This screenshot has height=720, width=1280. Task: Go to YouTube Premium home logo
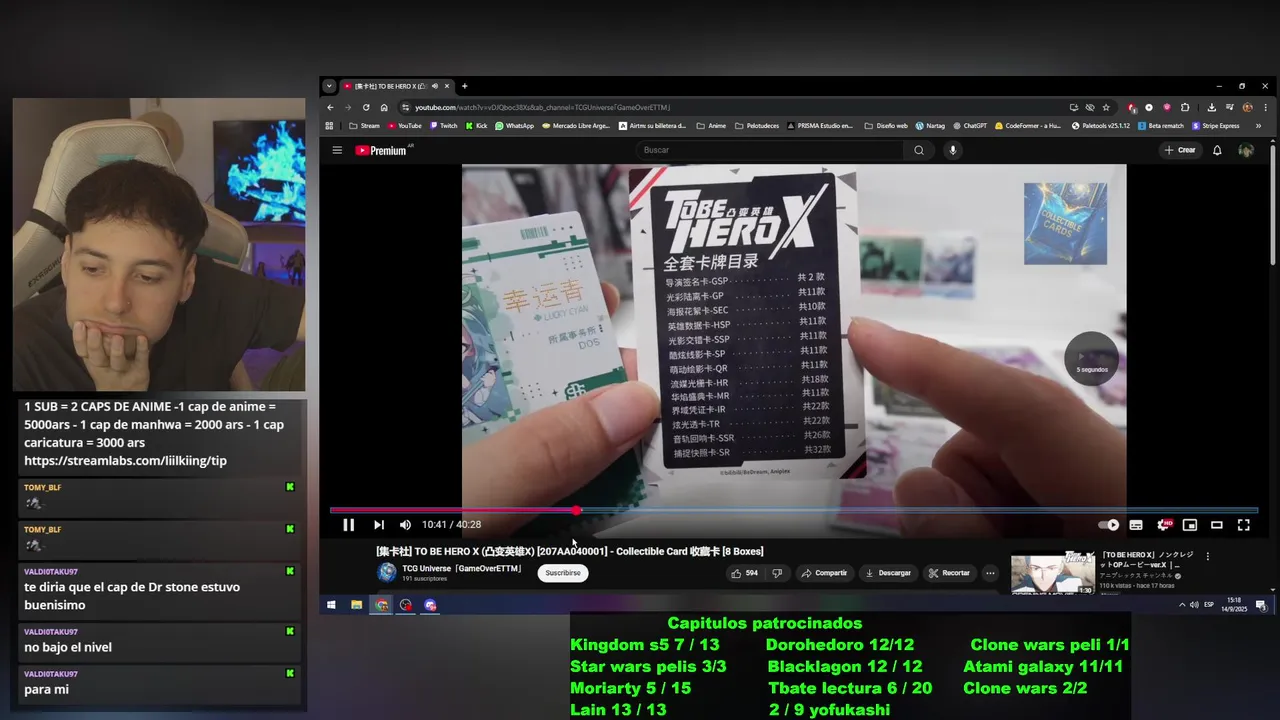click(381, 150)
